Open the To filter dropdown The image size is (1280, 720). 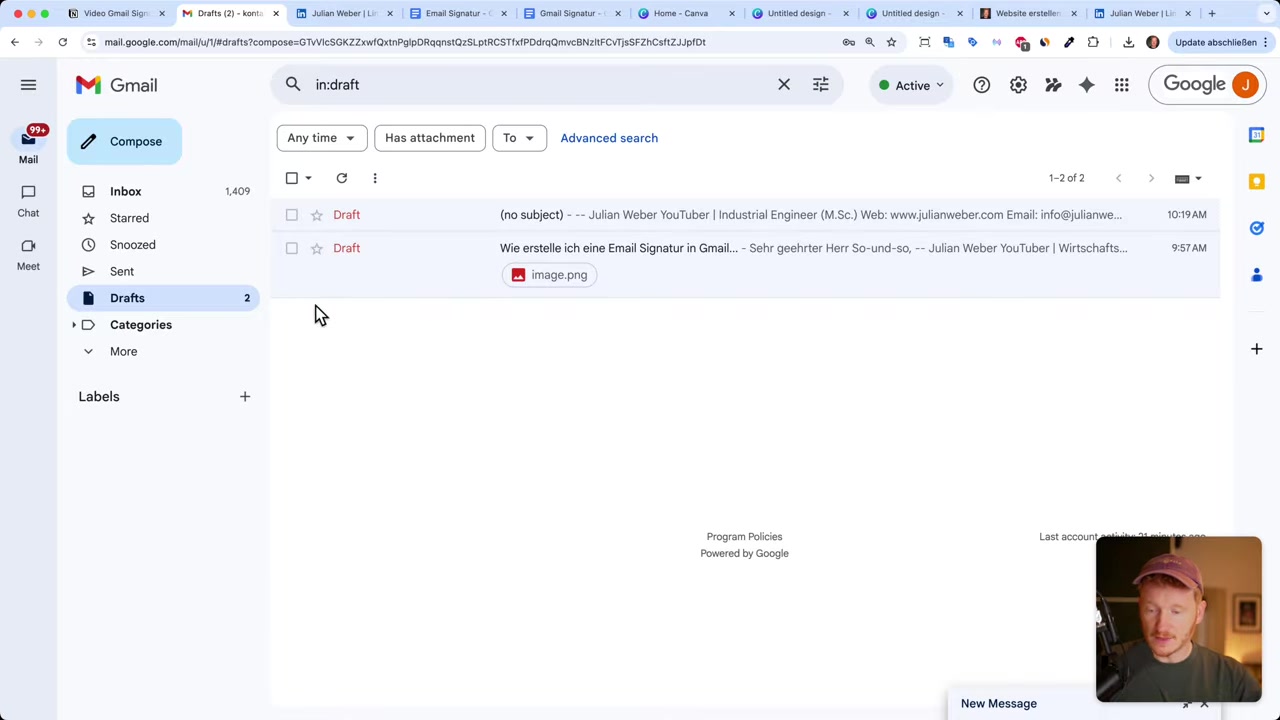[518, 138]
